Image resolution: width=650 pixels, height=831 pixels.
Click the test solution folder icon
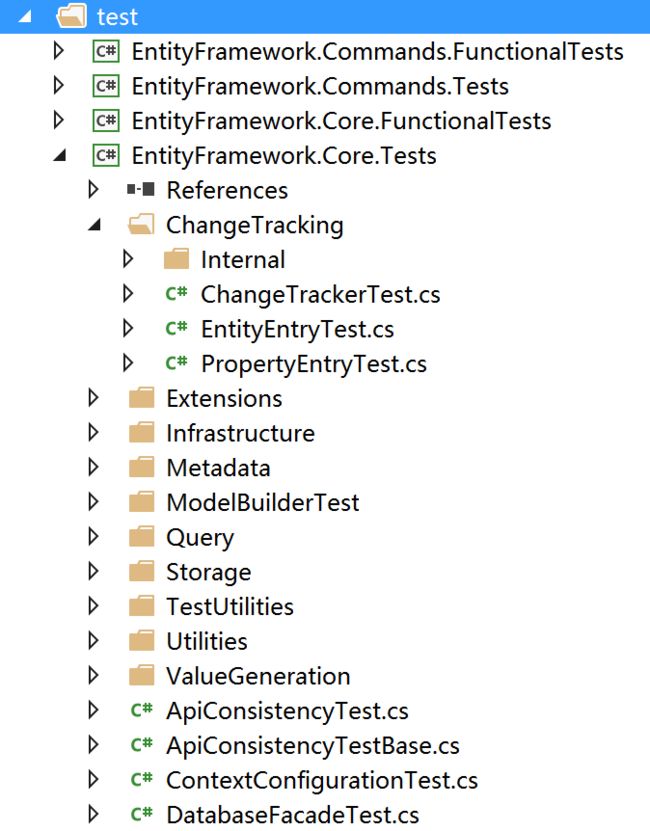[72, 16]
